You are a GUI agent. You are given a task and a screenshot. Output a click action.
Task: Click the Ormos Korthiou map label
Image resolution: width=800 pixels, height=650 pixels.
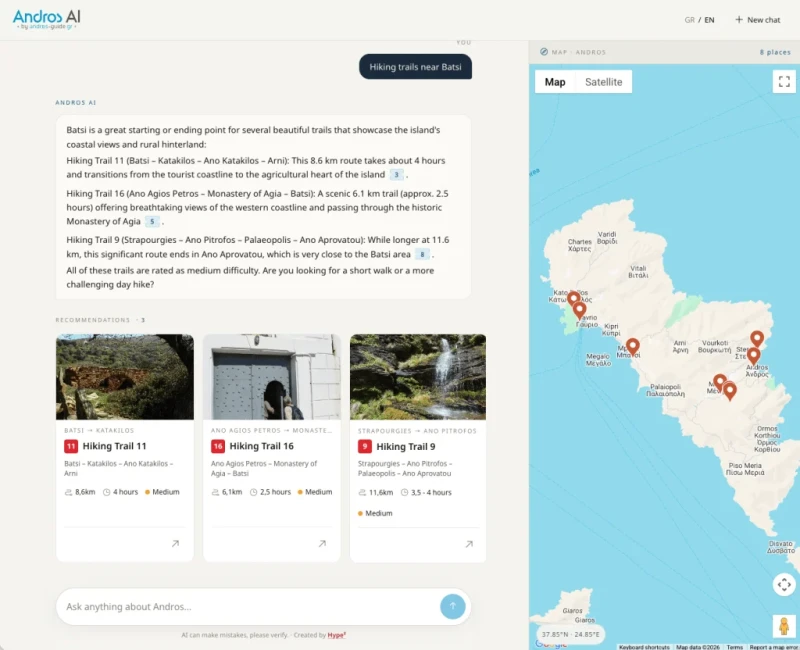point(767,439)
